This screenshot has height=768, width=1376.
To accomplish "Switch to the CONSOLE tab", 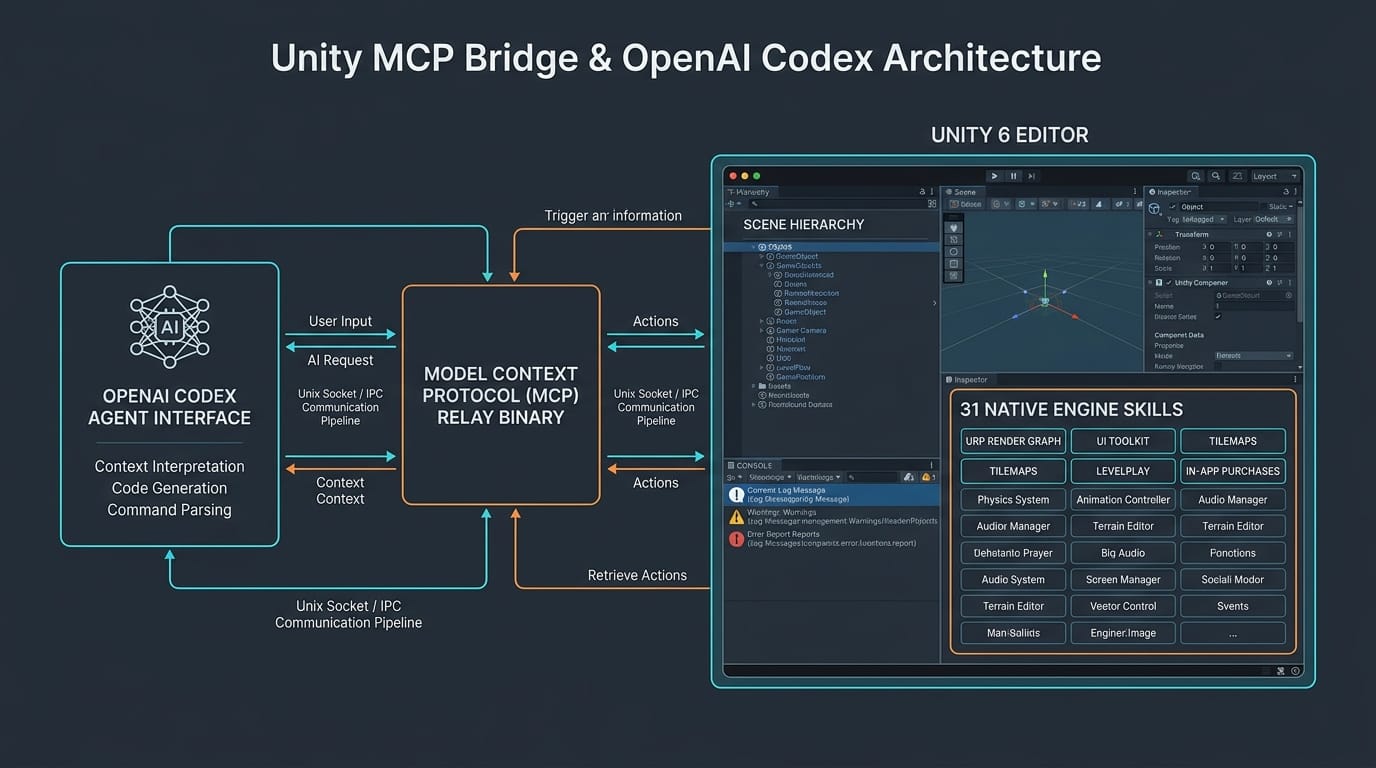I will (752, 466).
